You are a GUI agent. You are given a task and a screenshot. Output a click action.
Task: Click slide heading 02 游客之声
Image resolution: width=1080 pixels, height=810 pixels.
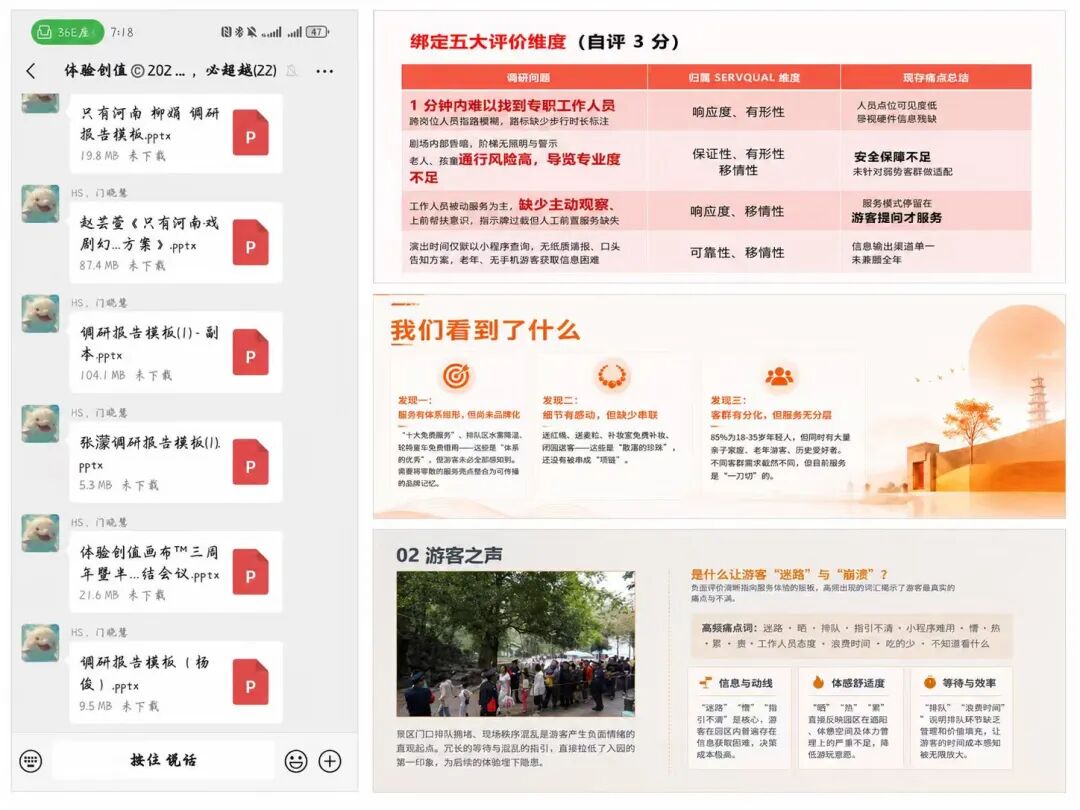click(449, 555)
